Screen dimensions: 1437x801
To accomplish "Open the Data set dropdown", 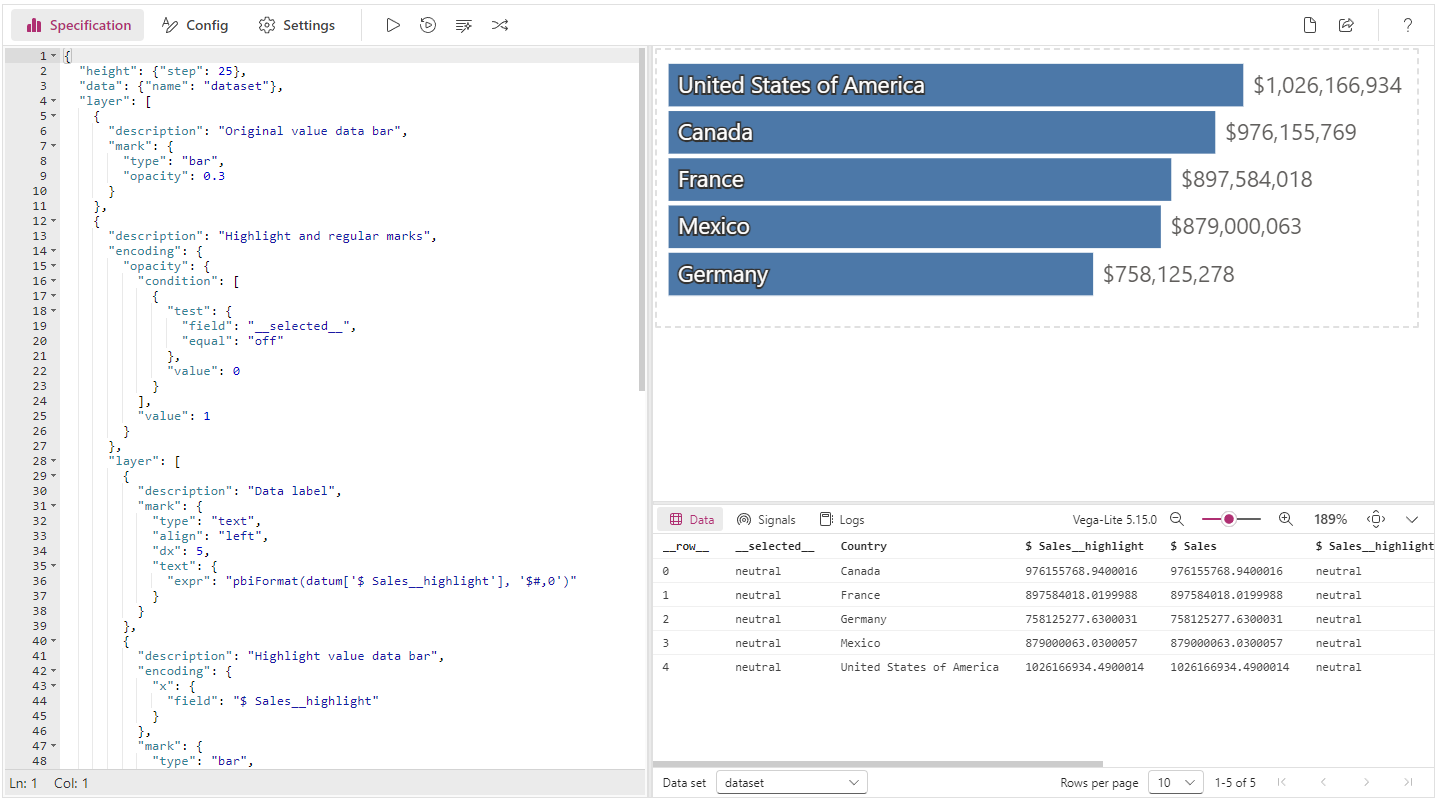I will (792, 782).
